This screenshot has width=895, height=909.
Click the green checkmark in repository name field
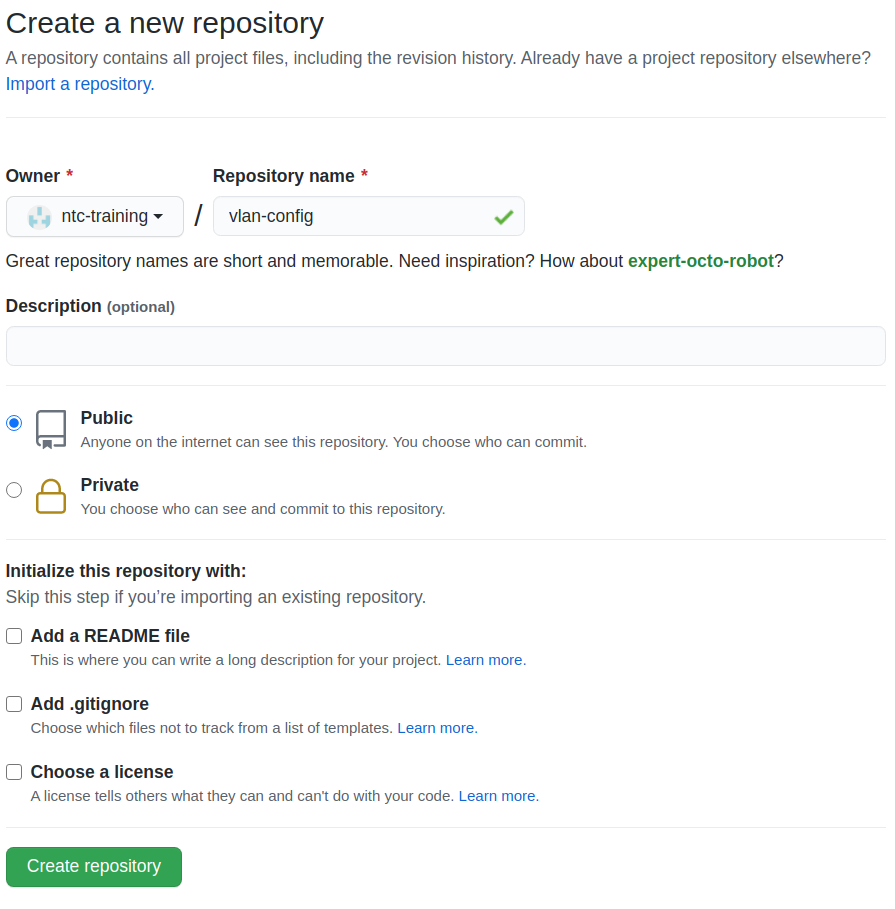pos(503,217)
